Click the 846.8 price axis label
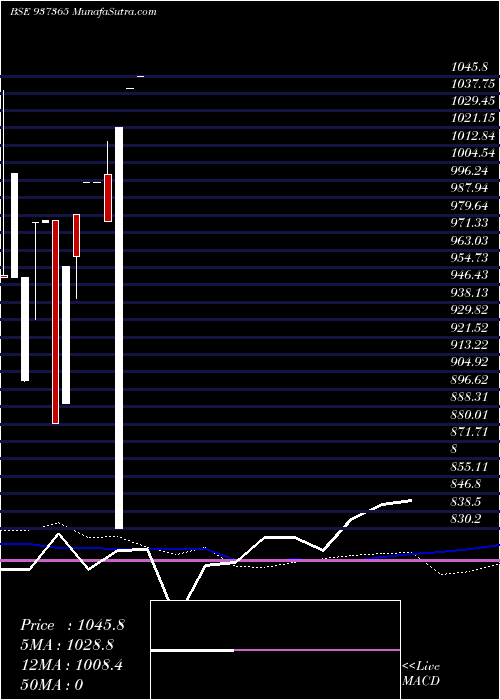This screenshot has height=700, width=500. pos(467,484)
